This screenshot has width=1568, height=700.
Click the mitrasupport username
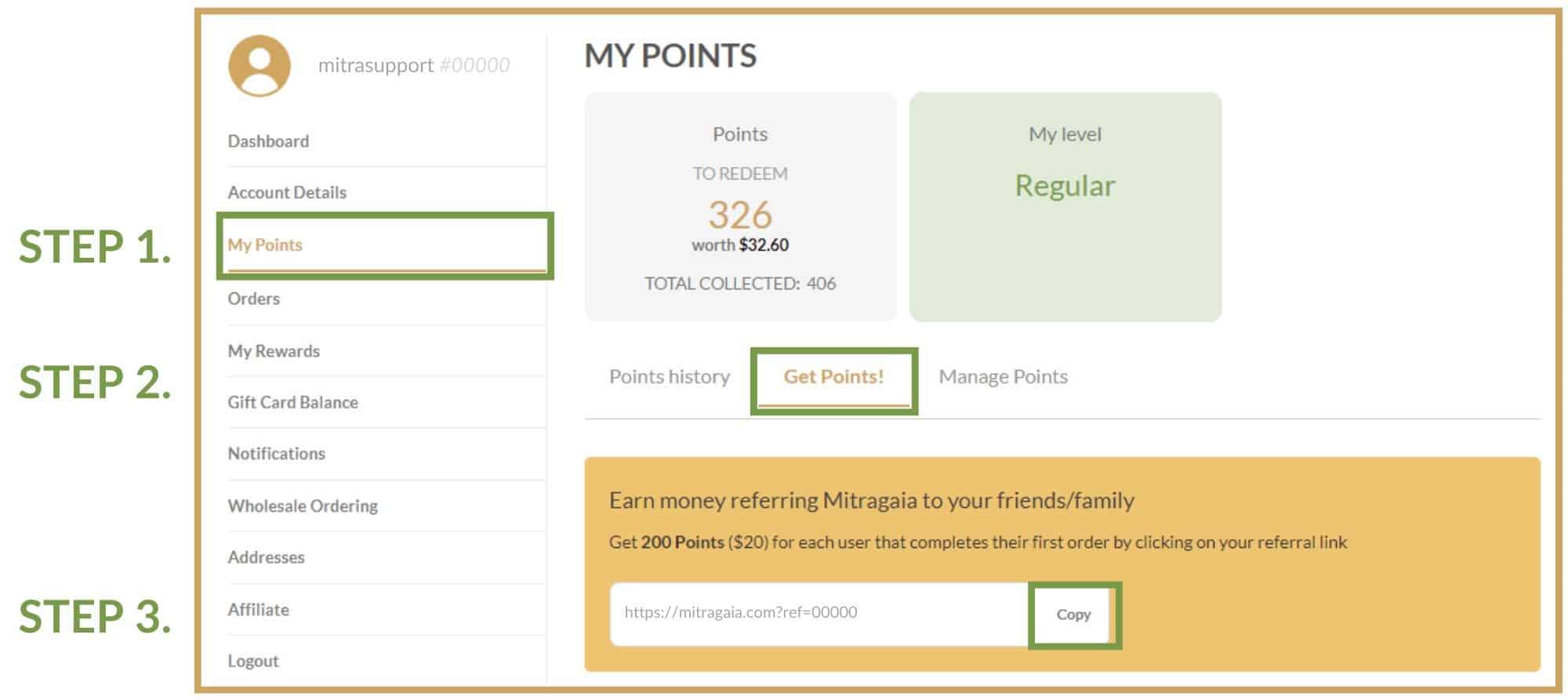[x=376, y=65]
